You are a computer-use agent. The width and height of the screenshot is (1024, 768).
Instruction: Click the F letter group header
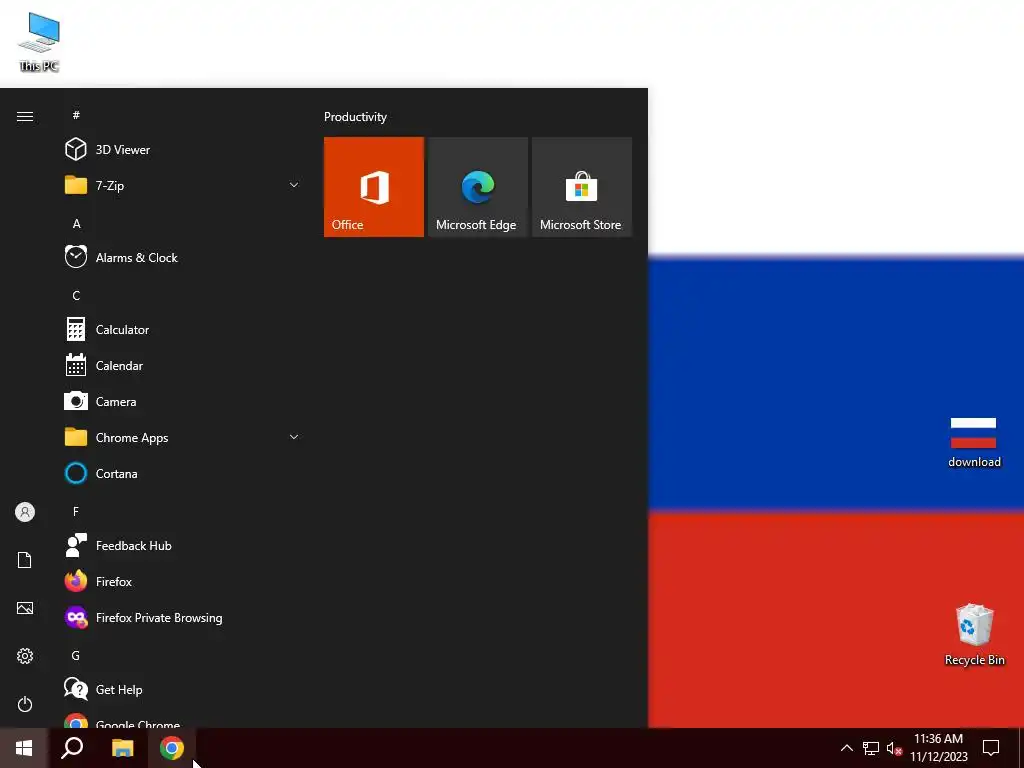(76, 511)
